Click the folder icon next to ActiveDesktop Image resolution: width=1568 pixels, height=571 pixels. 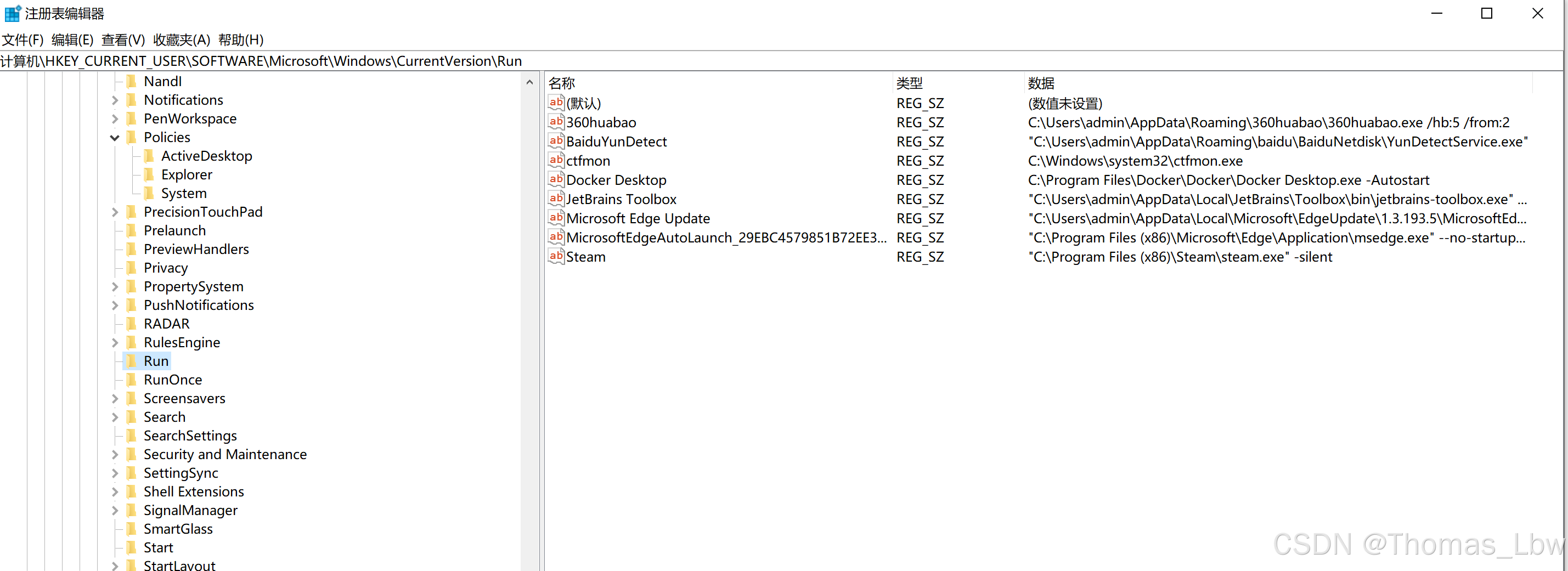click(149, 156)
